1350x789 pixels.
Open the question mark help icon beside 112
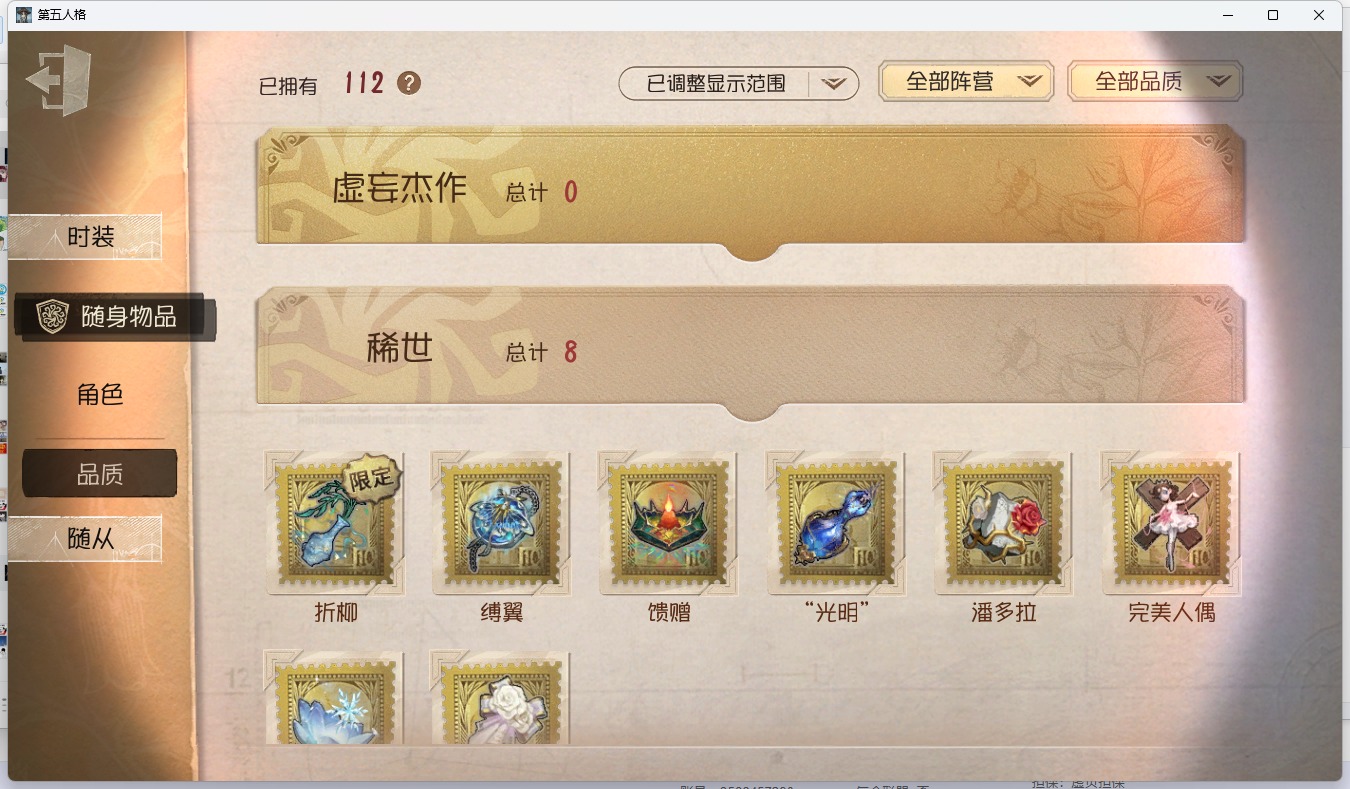[408, 83]
